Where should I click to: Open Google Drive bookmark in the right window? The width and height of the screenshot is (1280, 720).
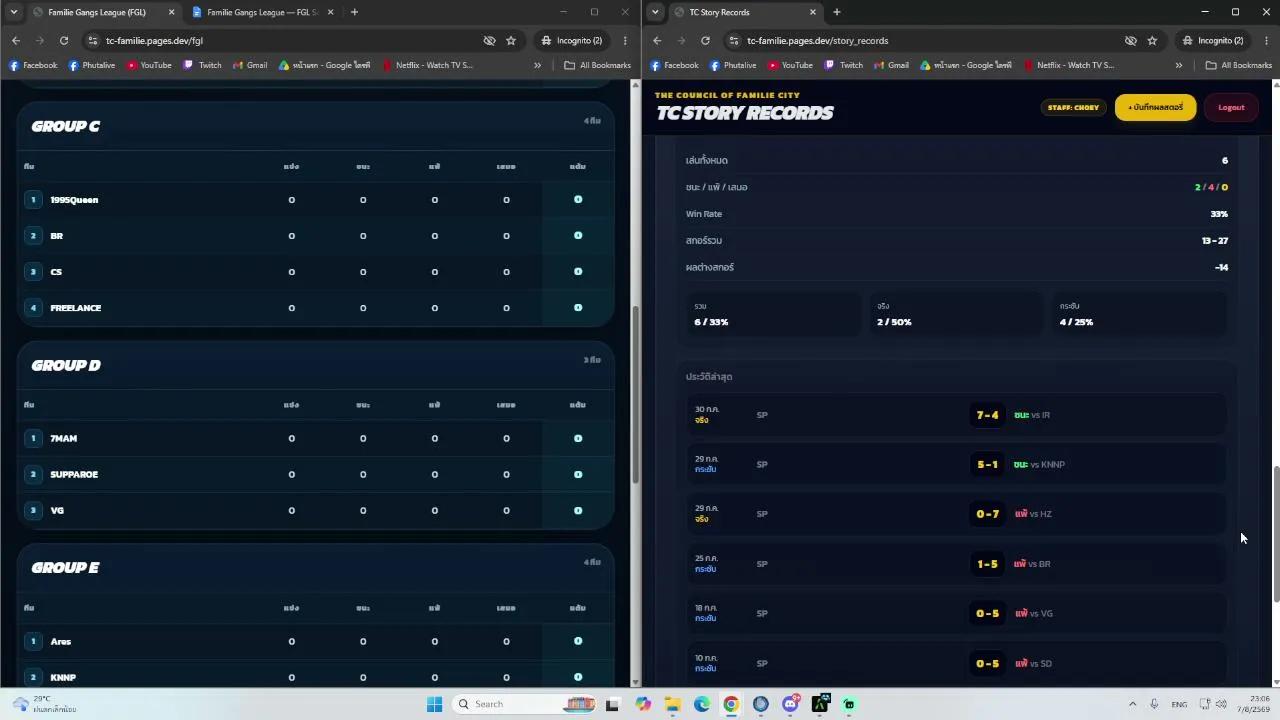[966, 65]
